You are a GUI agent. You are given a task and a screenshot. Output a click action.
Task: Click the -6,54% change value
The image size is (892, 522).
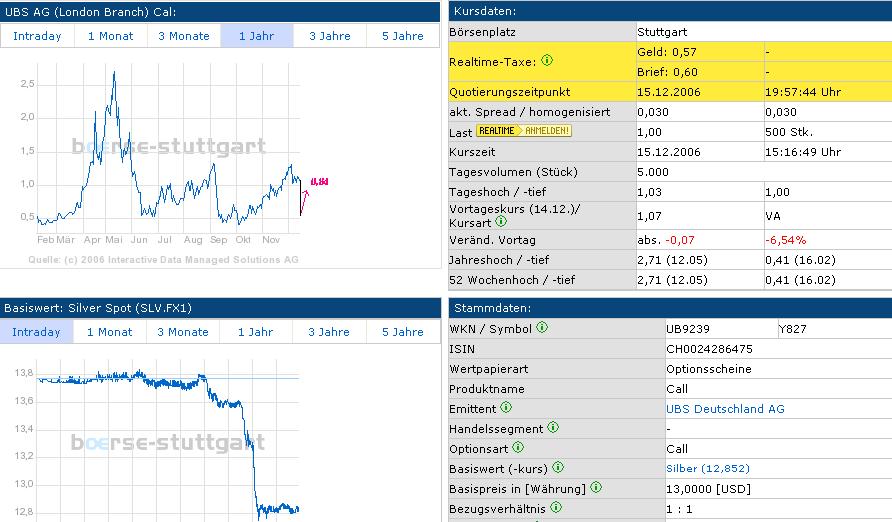[786, 240]
